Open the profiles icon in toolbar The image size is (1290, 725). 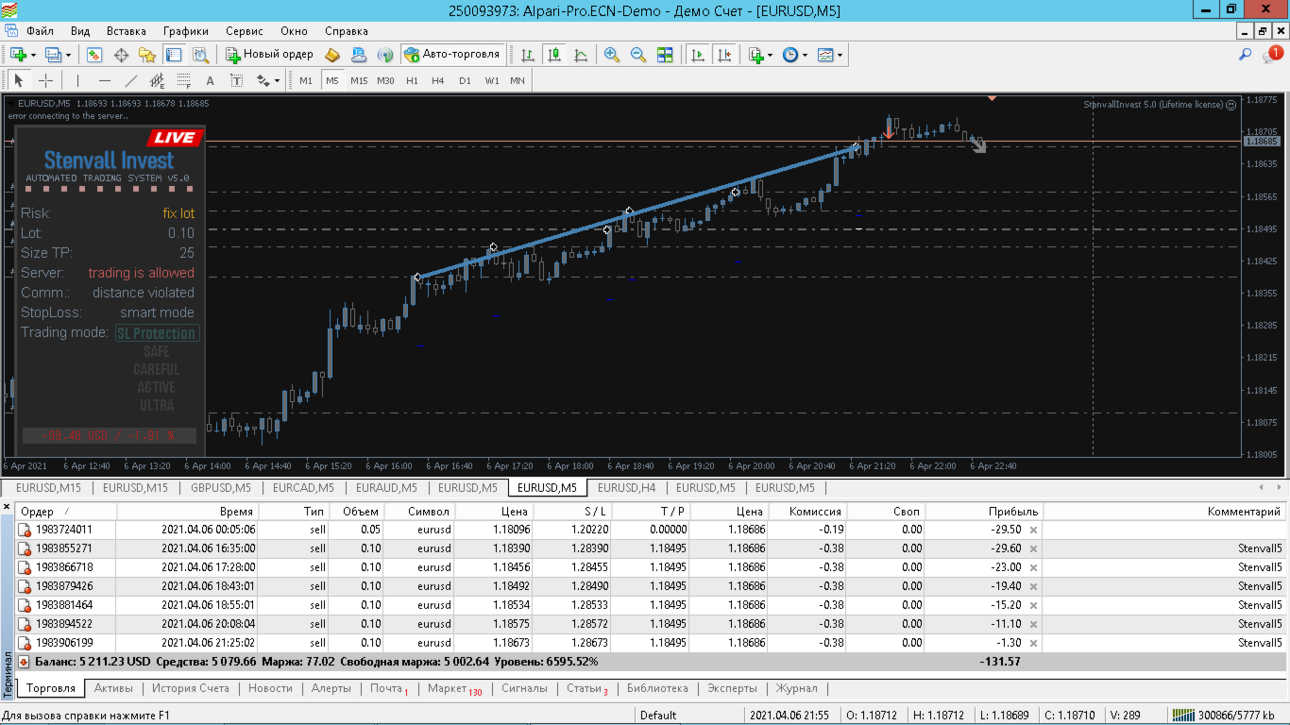(54, 55)
